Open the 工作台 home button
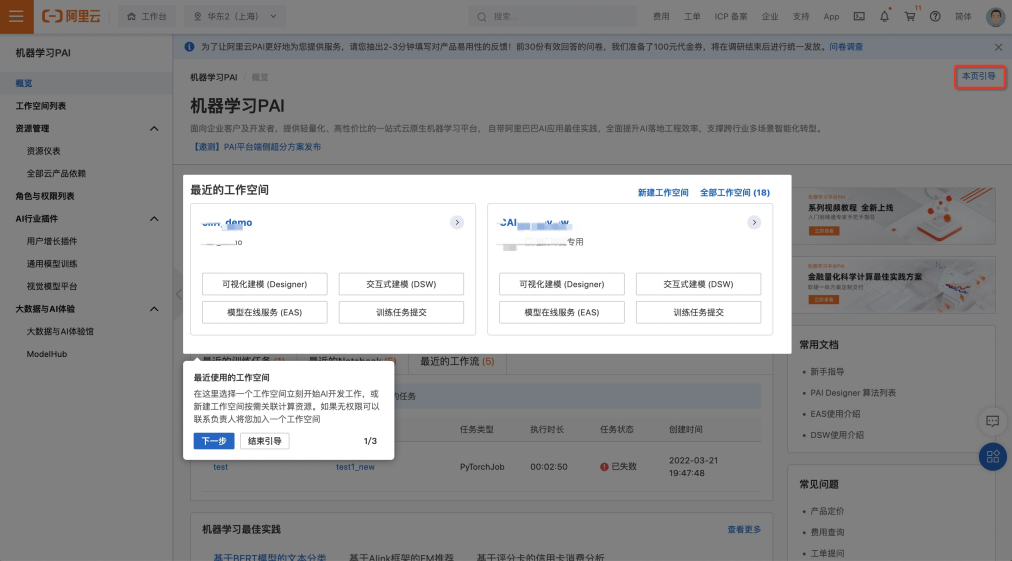This screenshot has height=561, width=1012. point(147,16)
